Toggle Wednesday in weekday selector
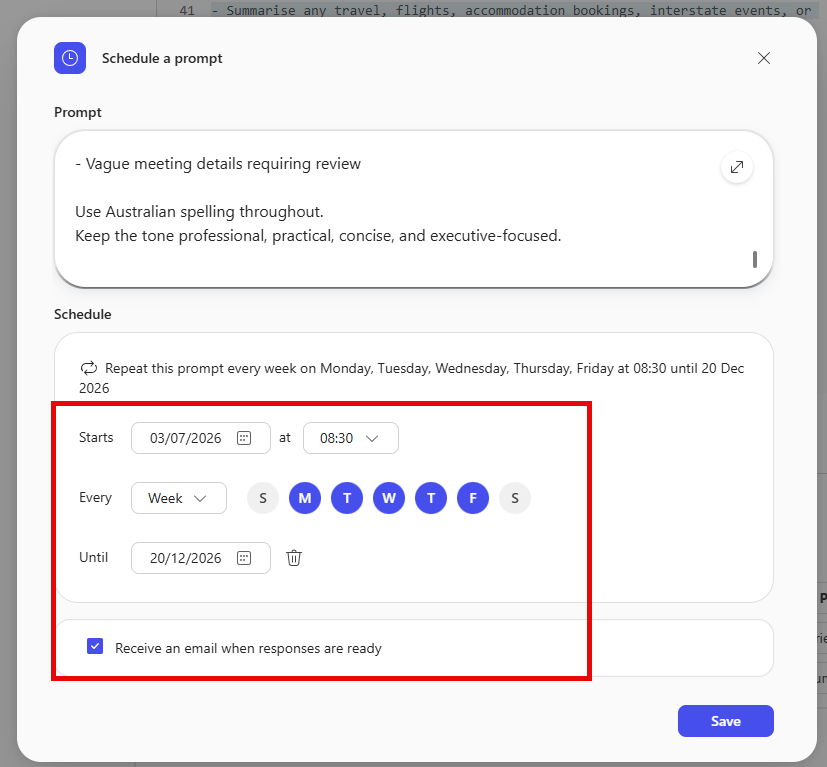 point(389,498)
